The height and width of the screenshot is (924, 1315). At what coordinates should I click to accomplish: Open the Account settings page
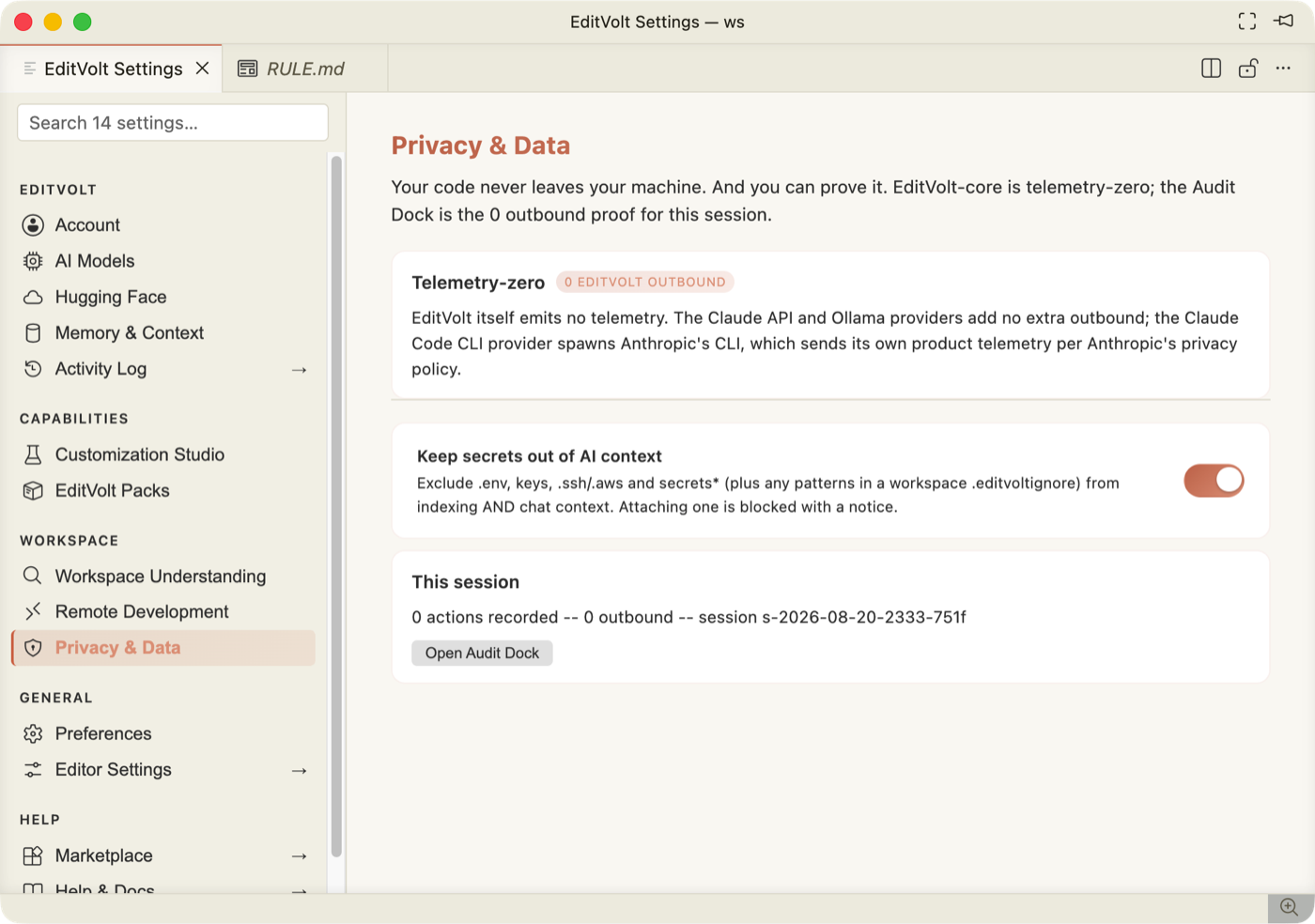163,225
